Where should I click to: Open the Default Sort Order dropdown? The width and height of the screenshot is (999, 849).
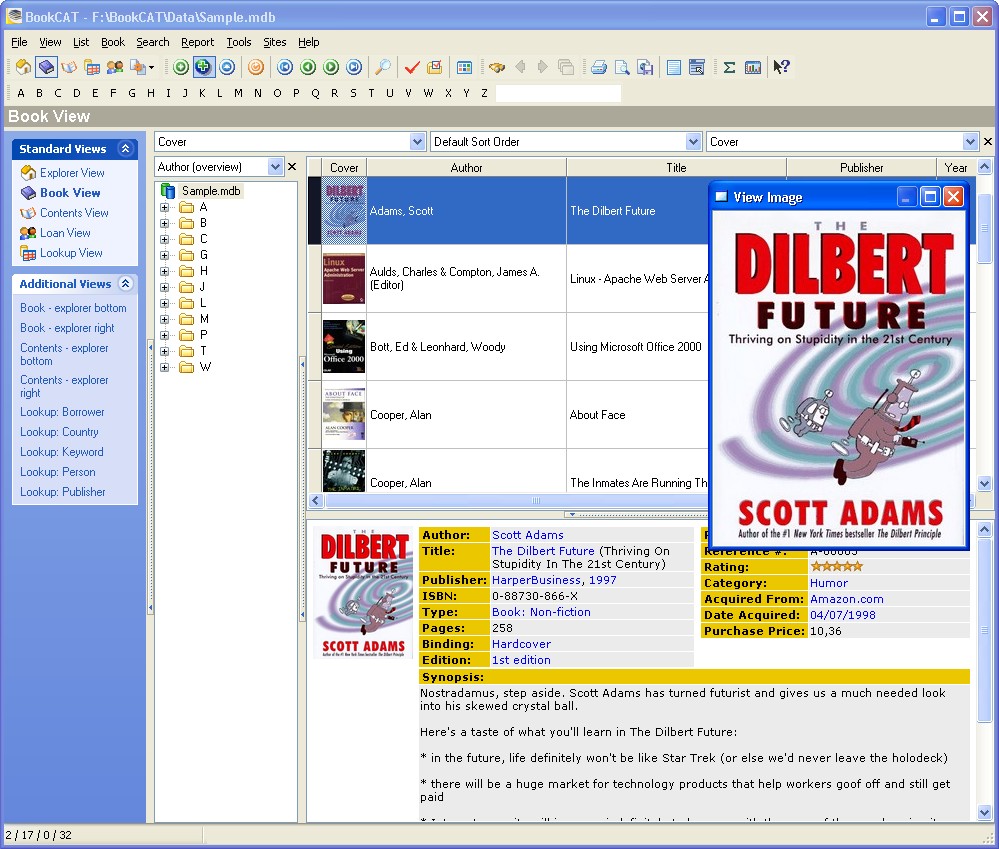pyautogui.click(x=693, y=142)
